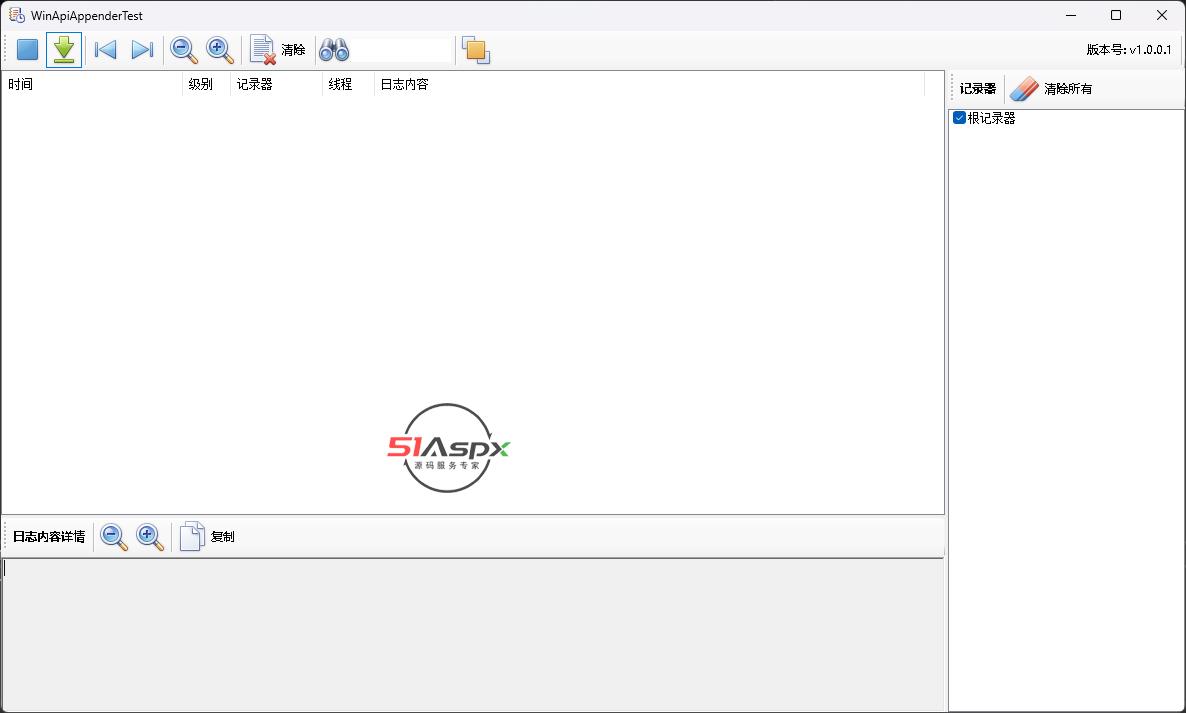This screenshot has width=1186, height=713.
Task: Click the 时间 column header
Action: (x=92, y=84)
